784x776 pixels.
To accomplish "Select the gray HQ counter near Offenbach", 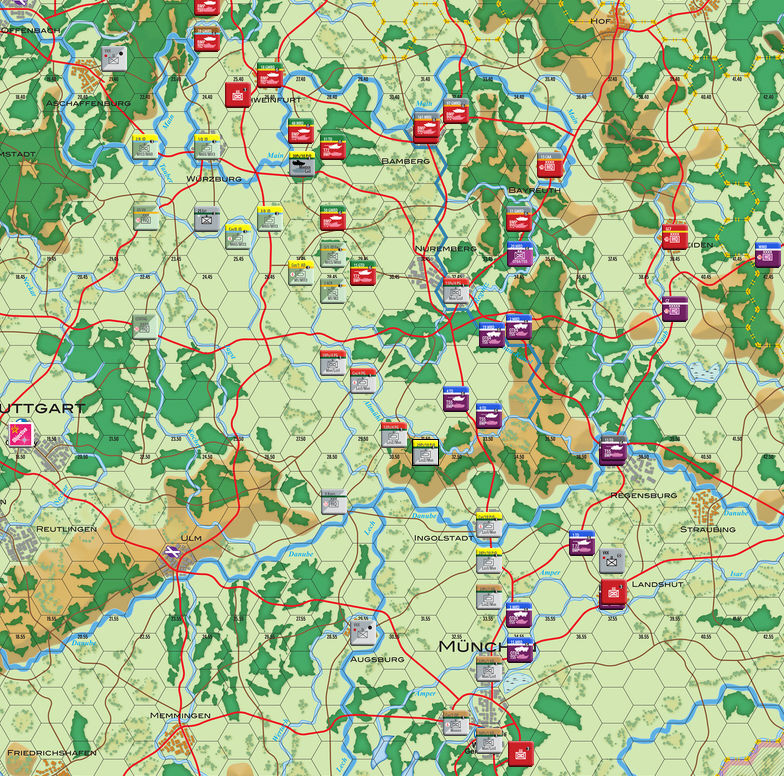I will pos(114,59).
